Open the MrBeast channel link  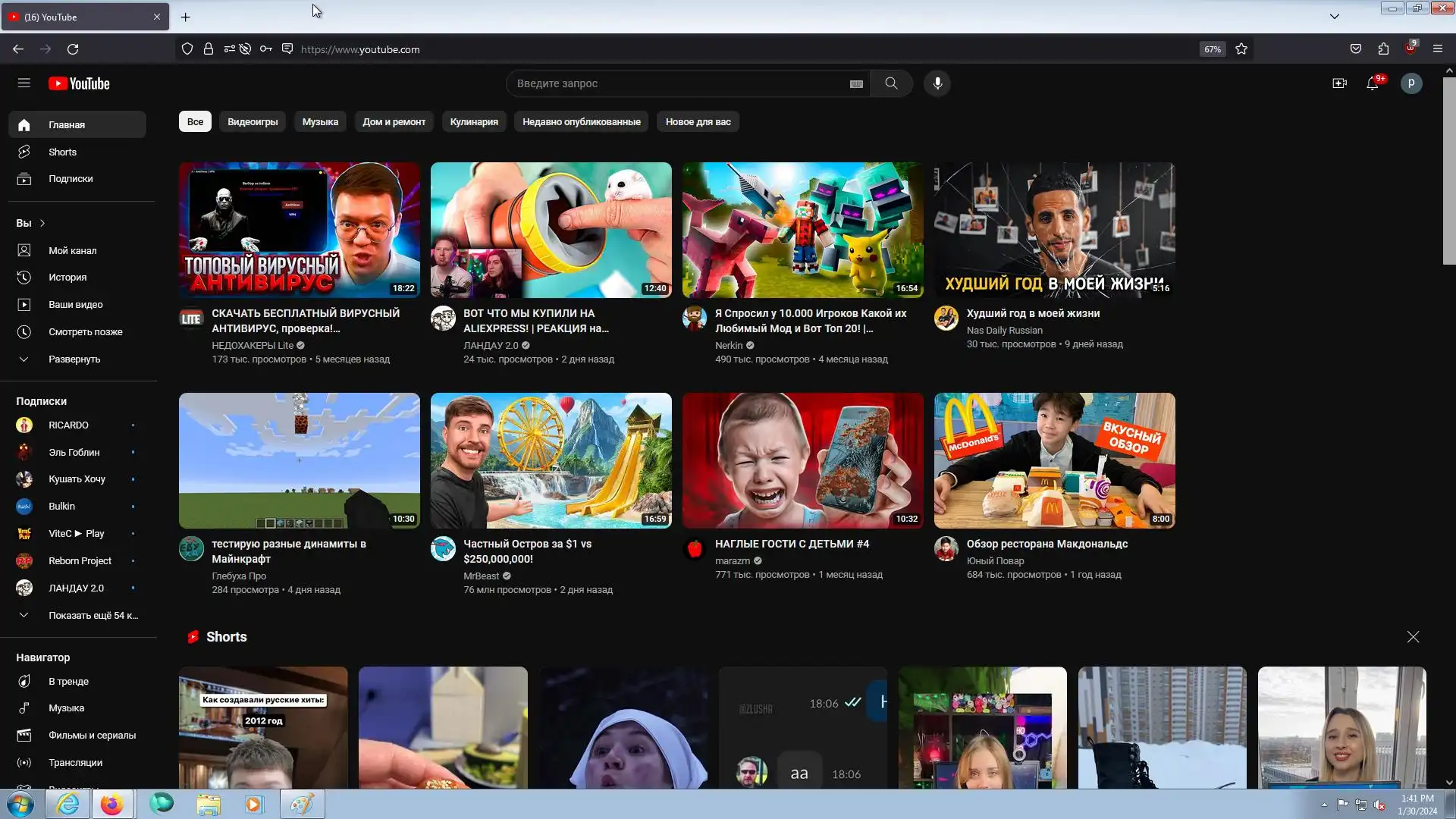click(481, 576)
